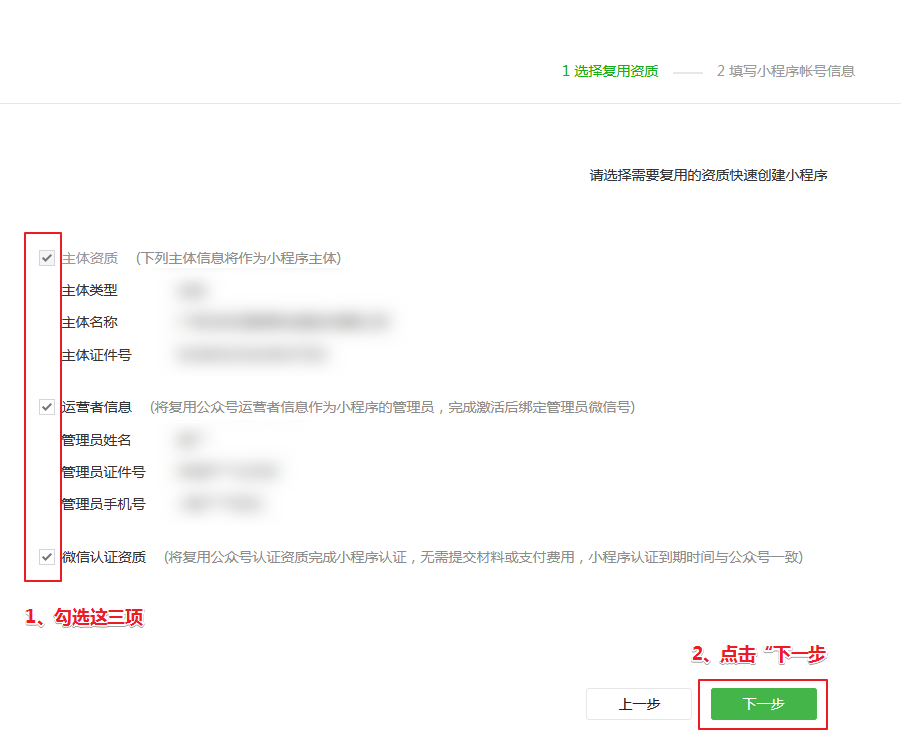Click the 主体类型 field label
The image size is (901, 752).
89,290
